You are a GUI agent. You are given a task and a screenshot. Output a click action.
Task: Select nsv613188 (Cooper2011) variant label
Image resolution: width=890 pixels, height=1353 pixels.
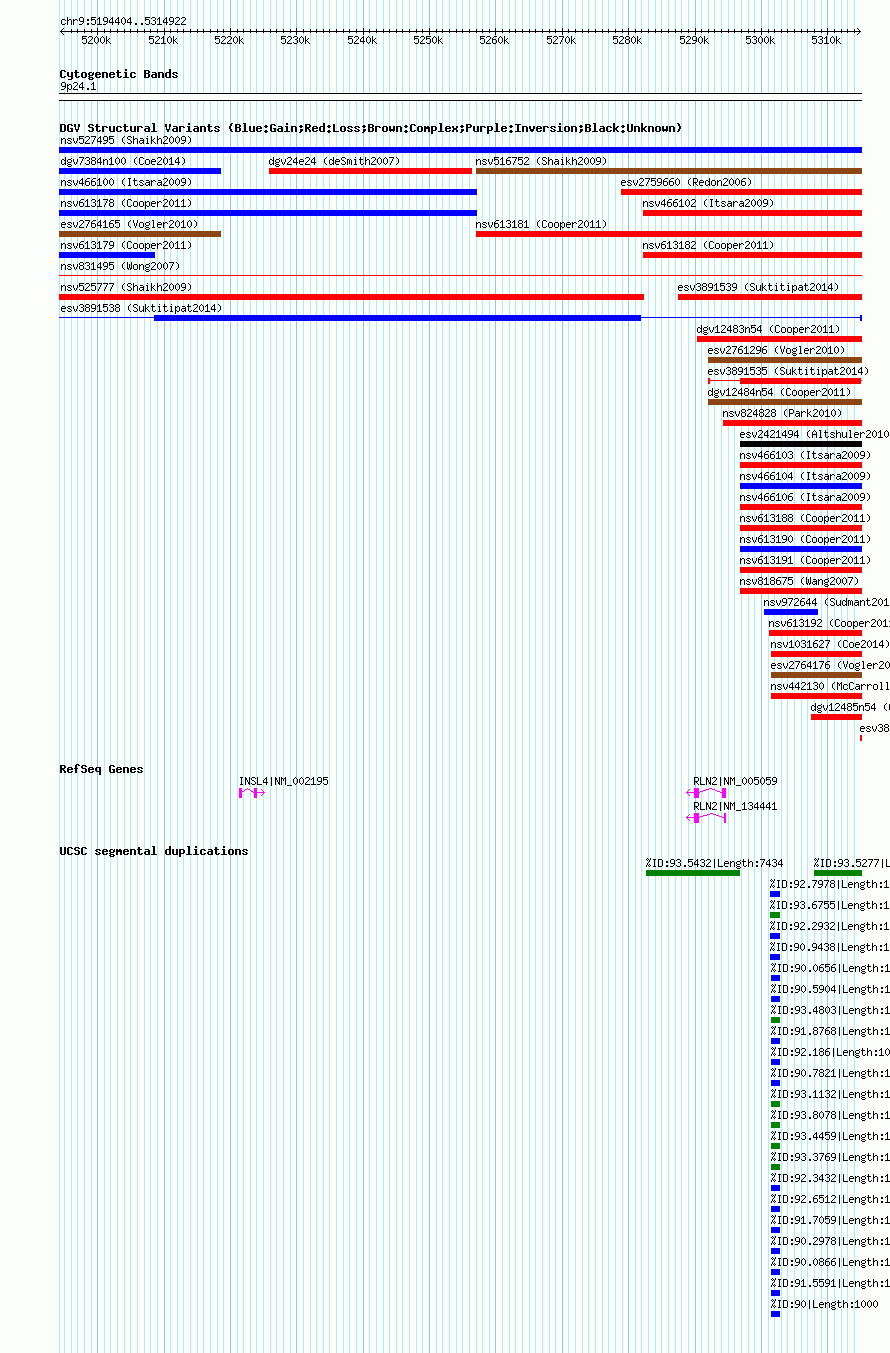point(805,518)
